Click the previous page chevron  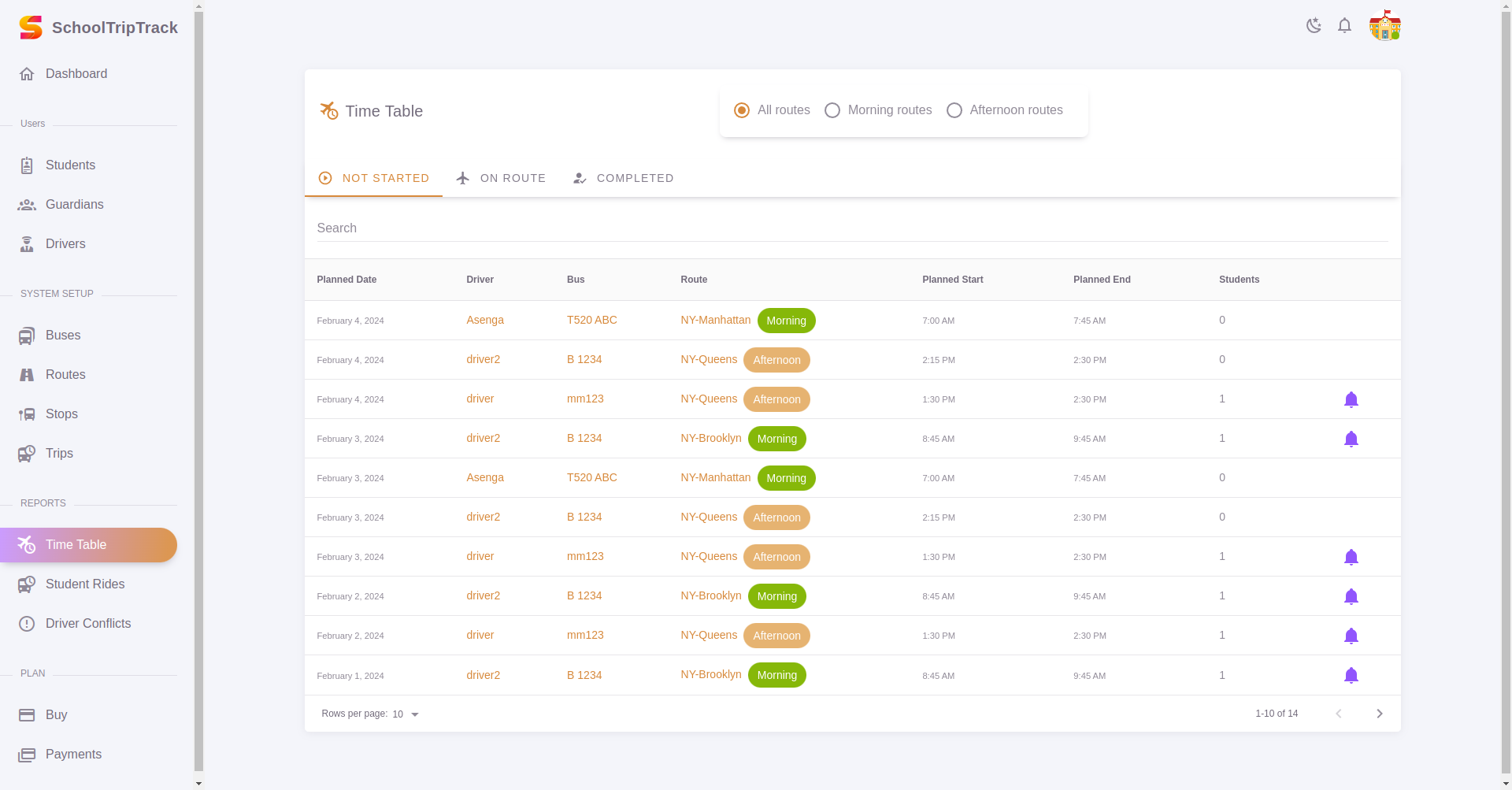pos(1338,714)
